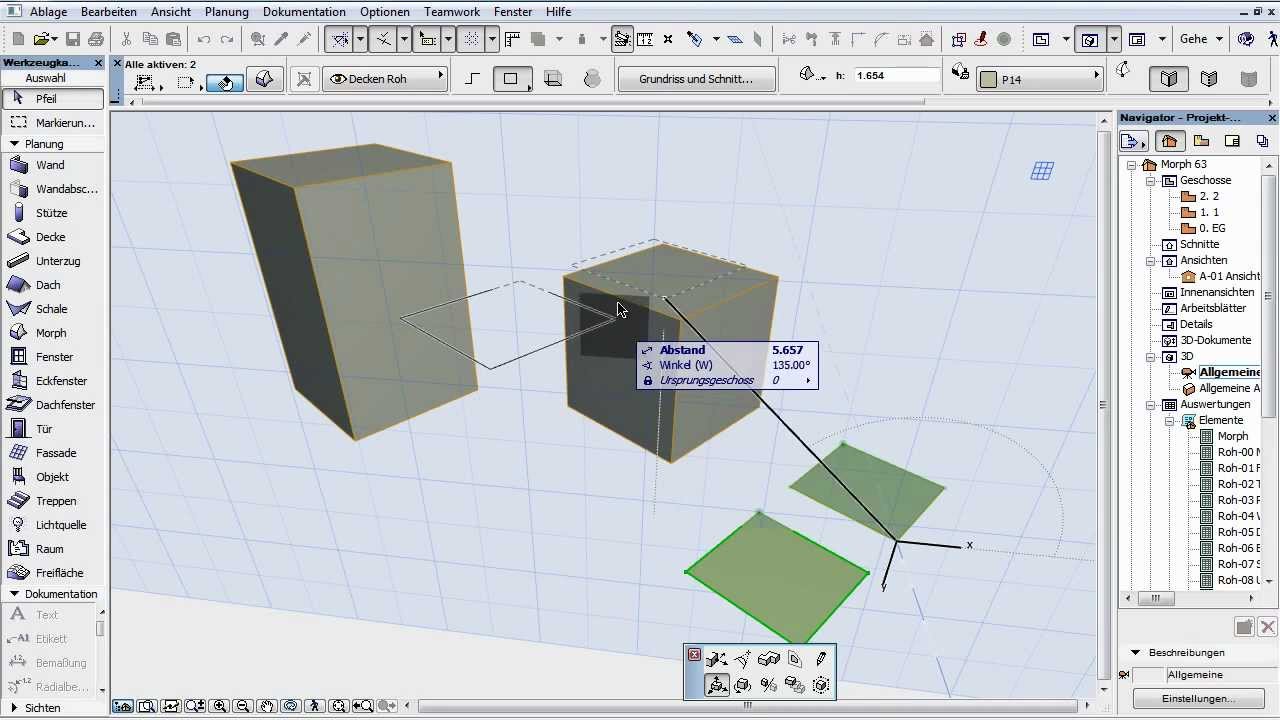Select the pipette pick-up parameters icon
The height and width of the screenshot is (720, 1280).
[281, 39]
